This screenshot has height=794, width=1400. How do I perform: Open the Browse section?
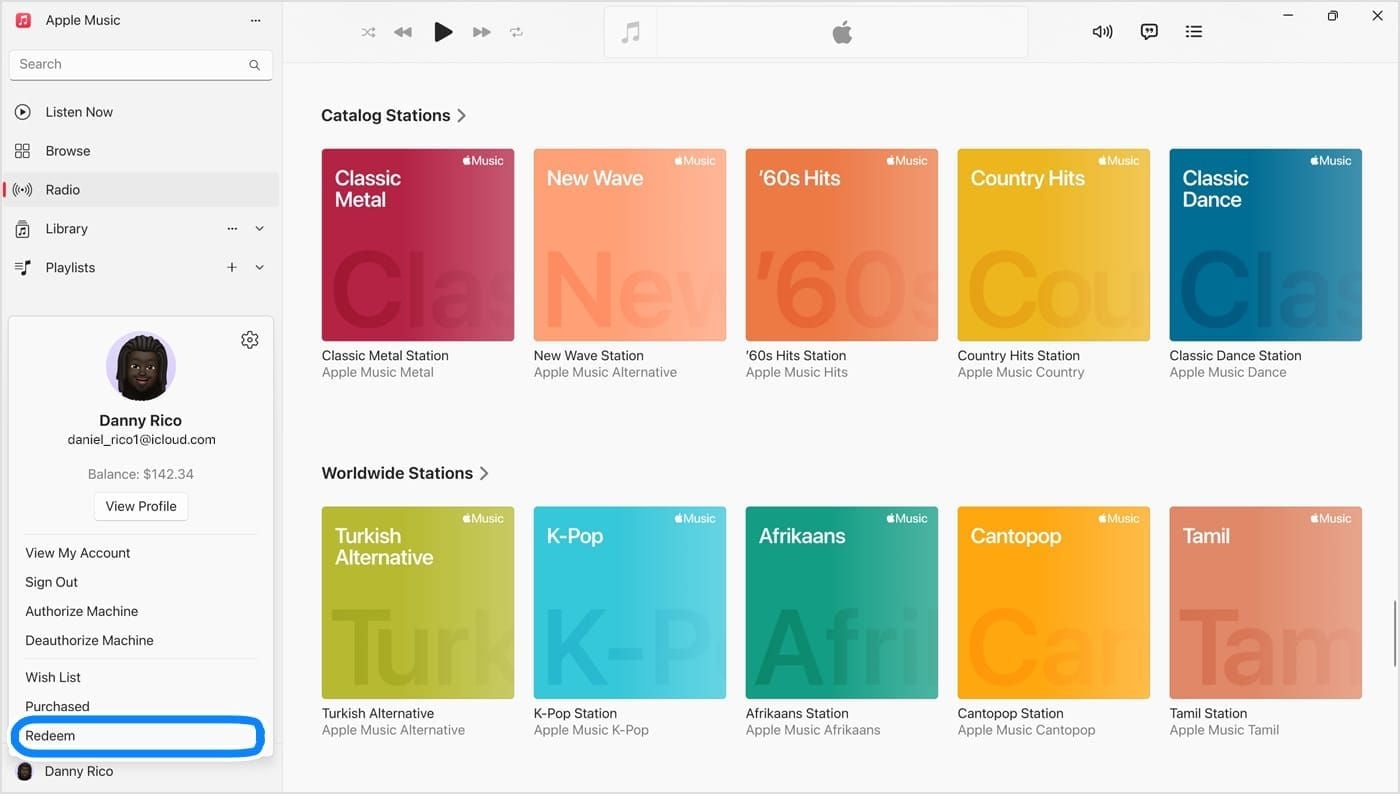tap(67, 150)
